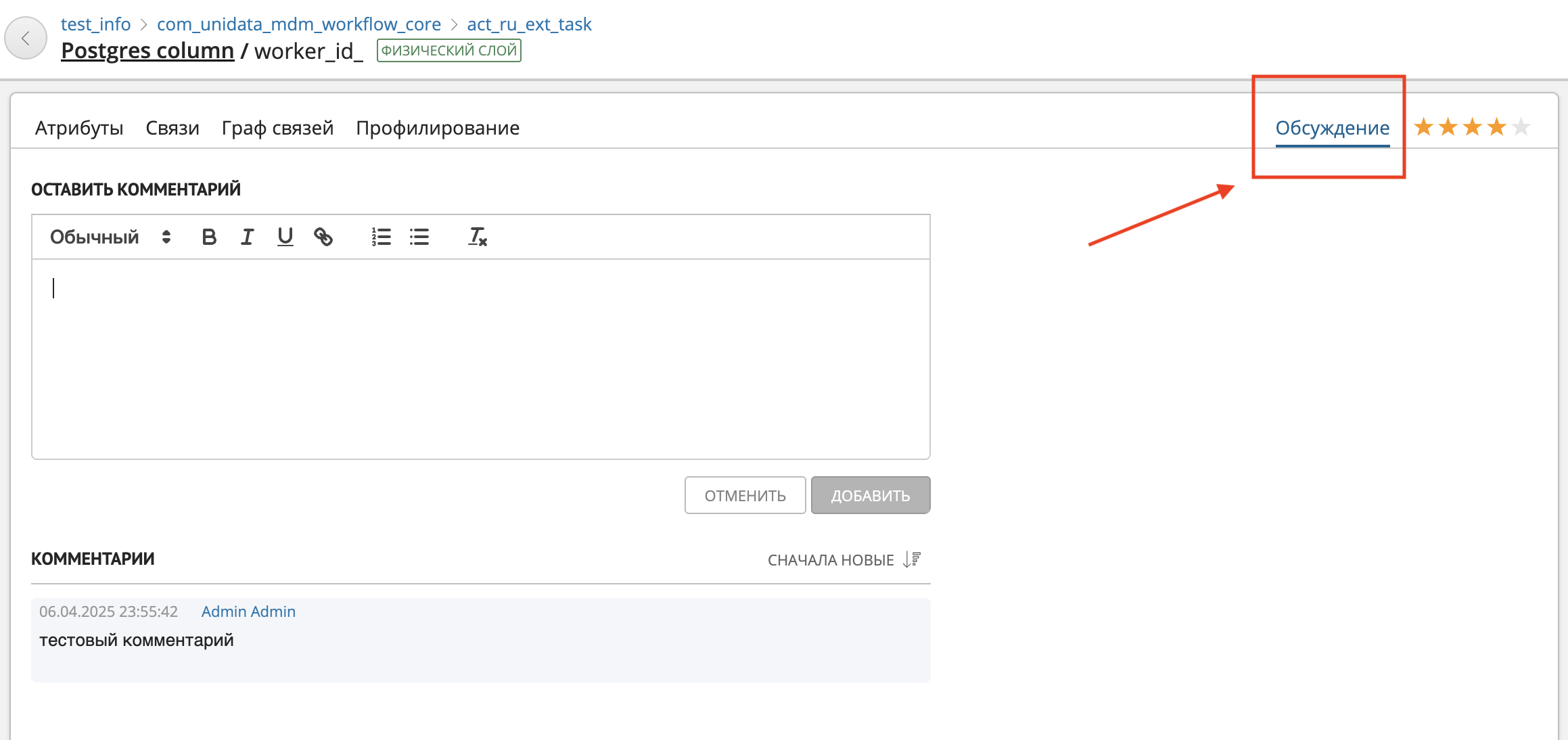This screenshot has height=740, width=1568.
Task: Open the Профилирование tab
Action: [438, 128]
